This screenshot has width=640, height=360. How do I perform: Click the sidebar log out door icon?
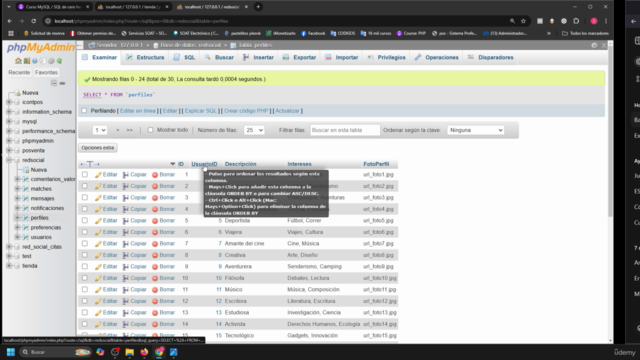tap(27, 61)
